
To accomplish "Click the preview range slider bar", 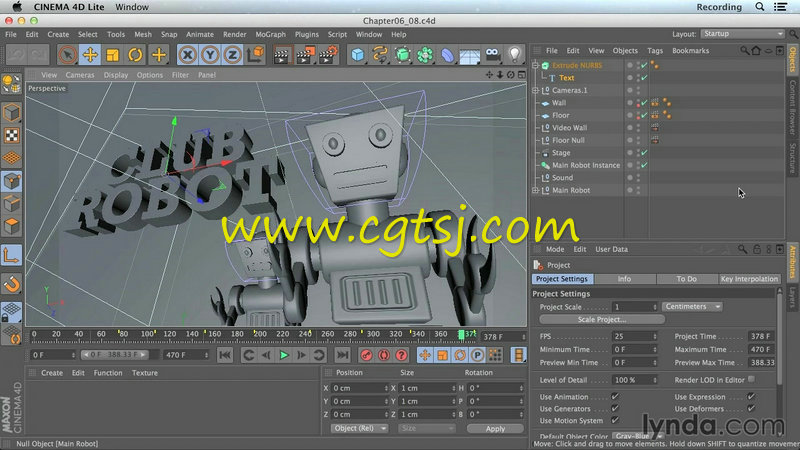I will (115, 355).
